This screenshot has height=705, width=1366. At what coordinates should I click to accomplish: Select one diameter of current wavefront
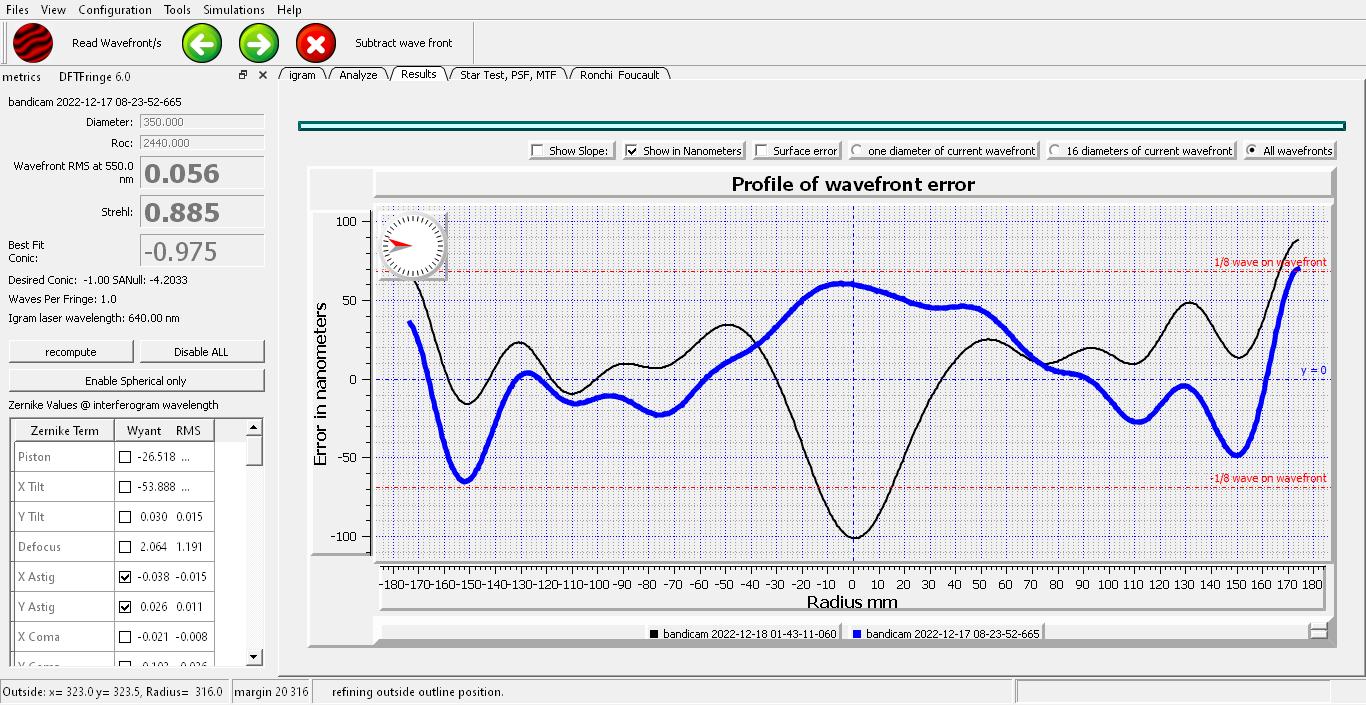pos(857,151)
